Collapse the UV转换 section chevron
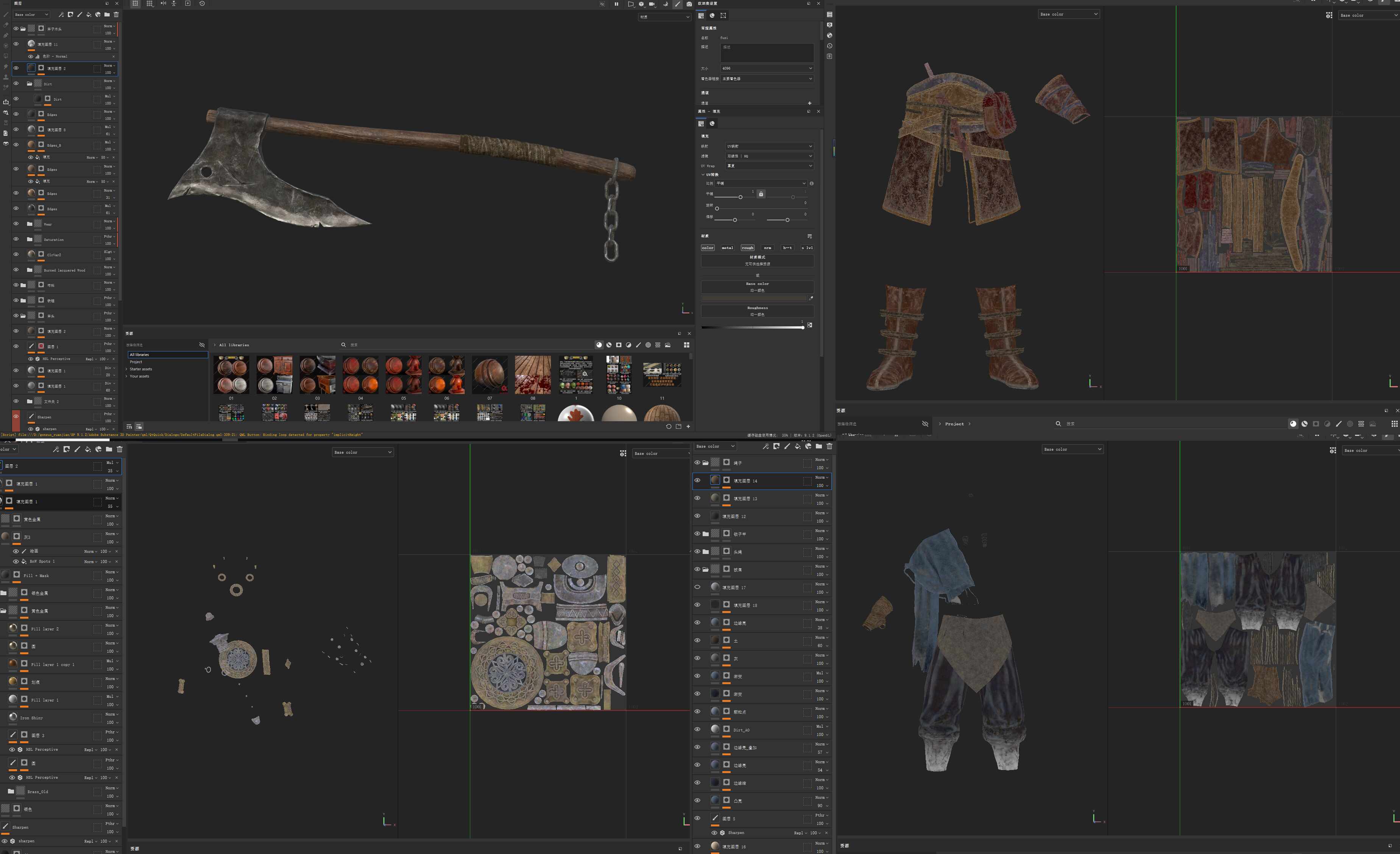The image size is (1400, 854). pos(703,175)
